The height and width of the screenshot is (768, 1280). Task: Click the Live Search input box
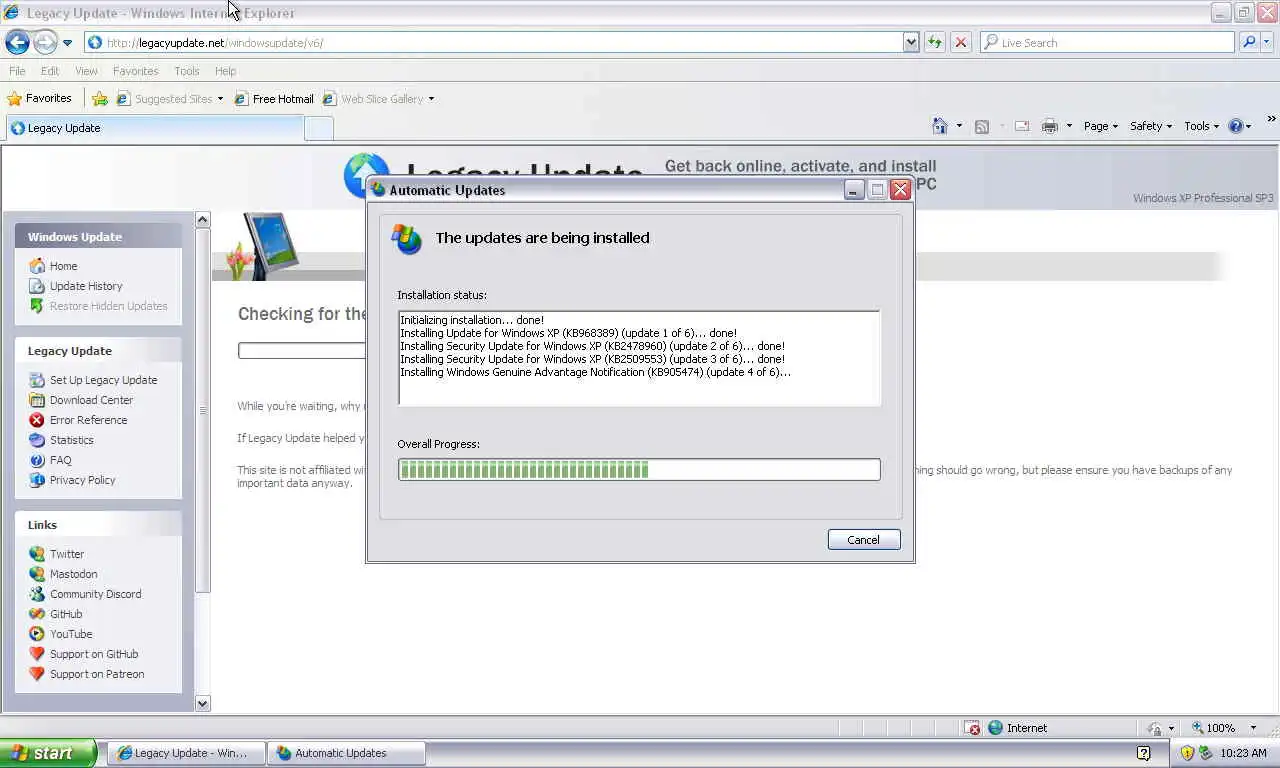tap(1108, 42)
